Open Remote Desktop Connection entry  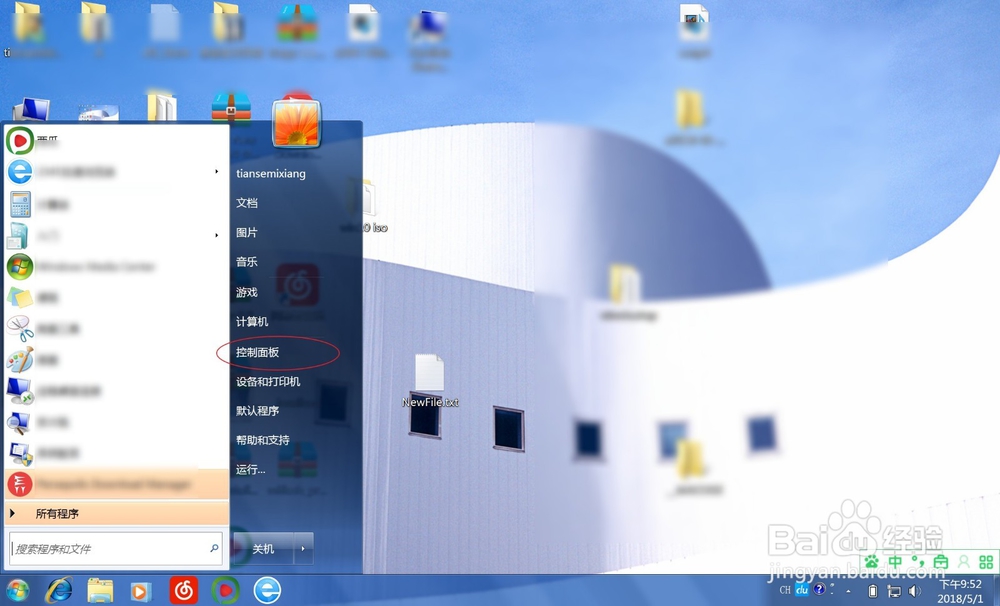tap(116, 391)
